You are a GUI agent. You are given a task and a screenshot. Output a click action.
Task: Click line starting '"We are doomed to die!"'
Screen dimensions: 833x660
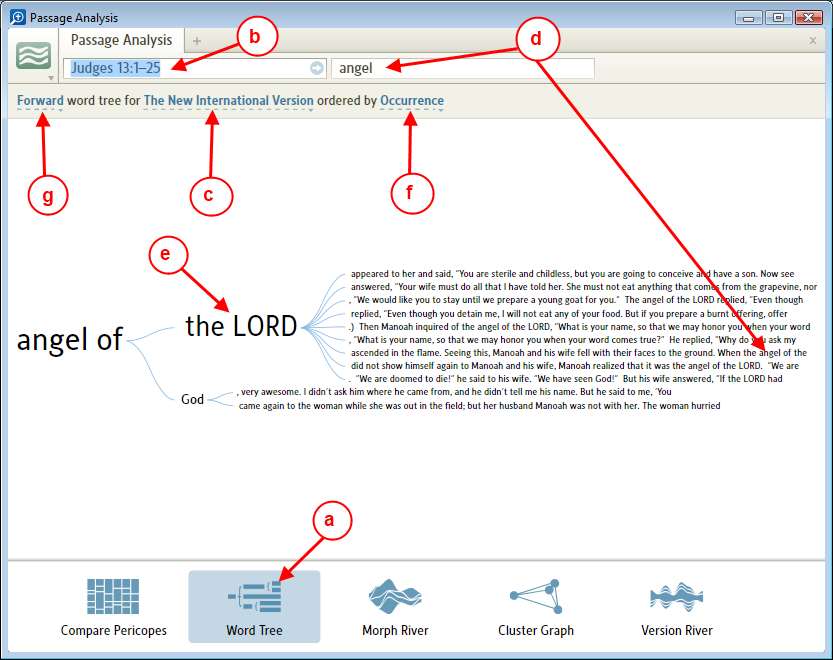[x=565, y=379]
